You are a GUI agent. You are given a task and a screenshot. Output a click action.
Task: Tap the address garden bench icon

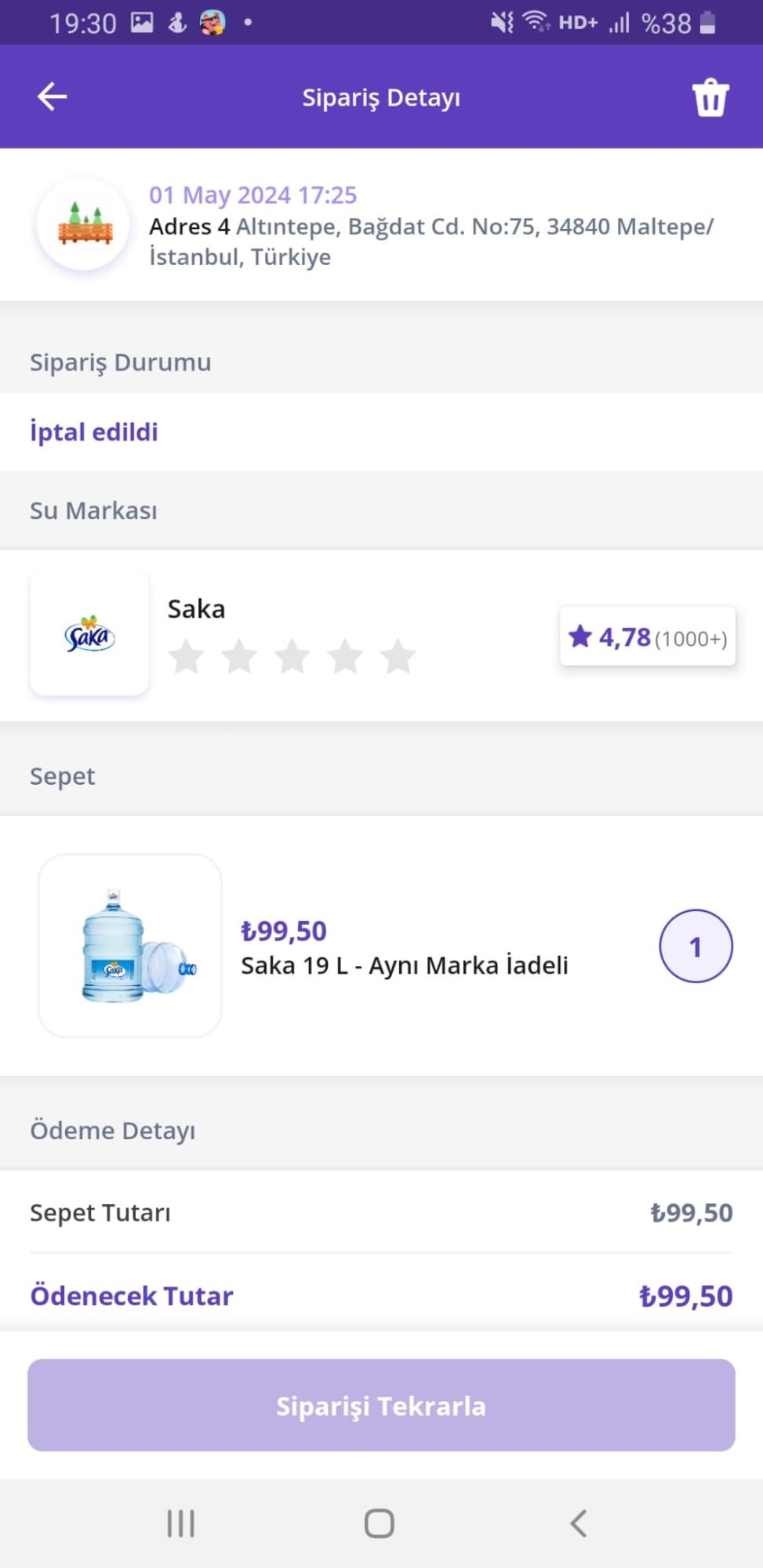click(x=84, y=225)
